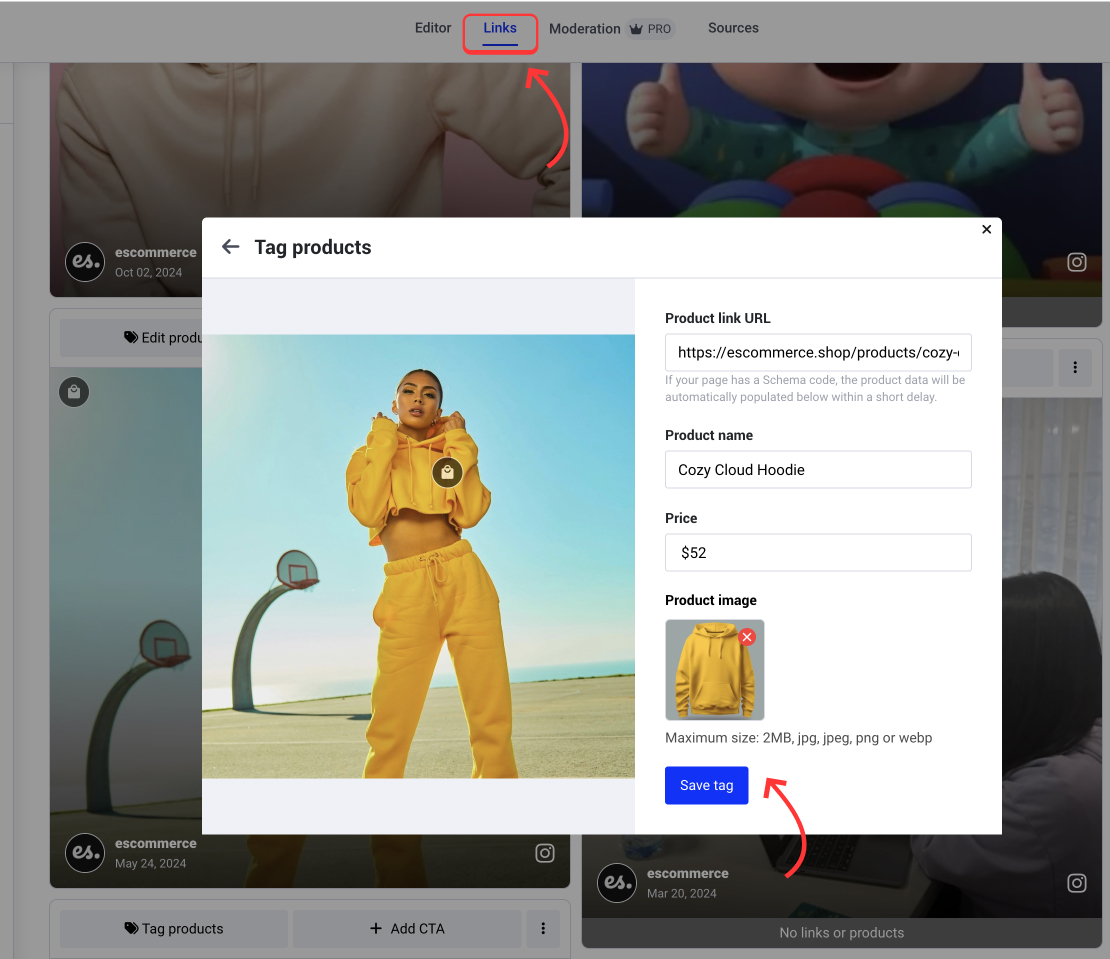The image size is (1110, 959).
Task: Remove the hoodie product image via red X
Action: [x=747, y=636]
